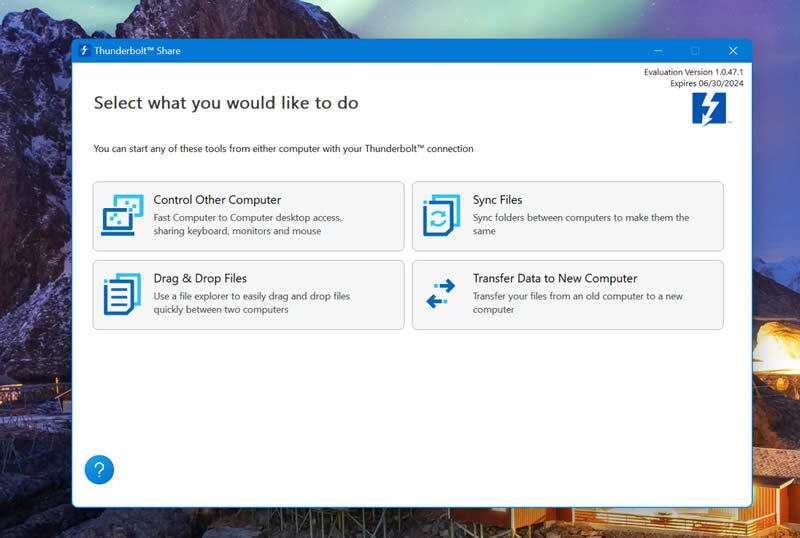This screenshot has width=800, height=538.
Task: Click the 'Transfer your files from an old computer' text
Action: pyautogui.click(x=578, y=303)
